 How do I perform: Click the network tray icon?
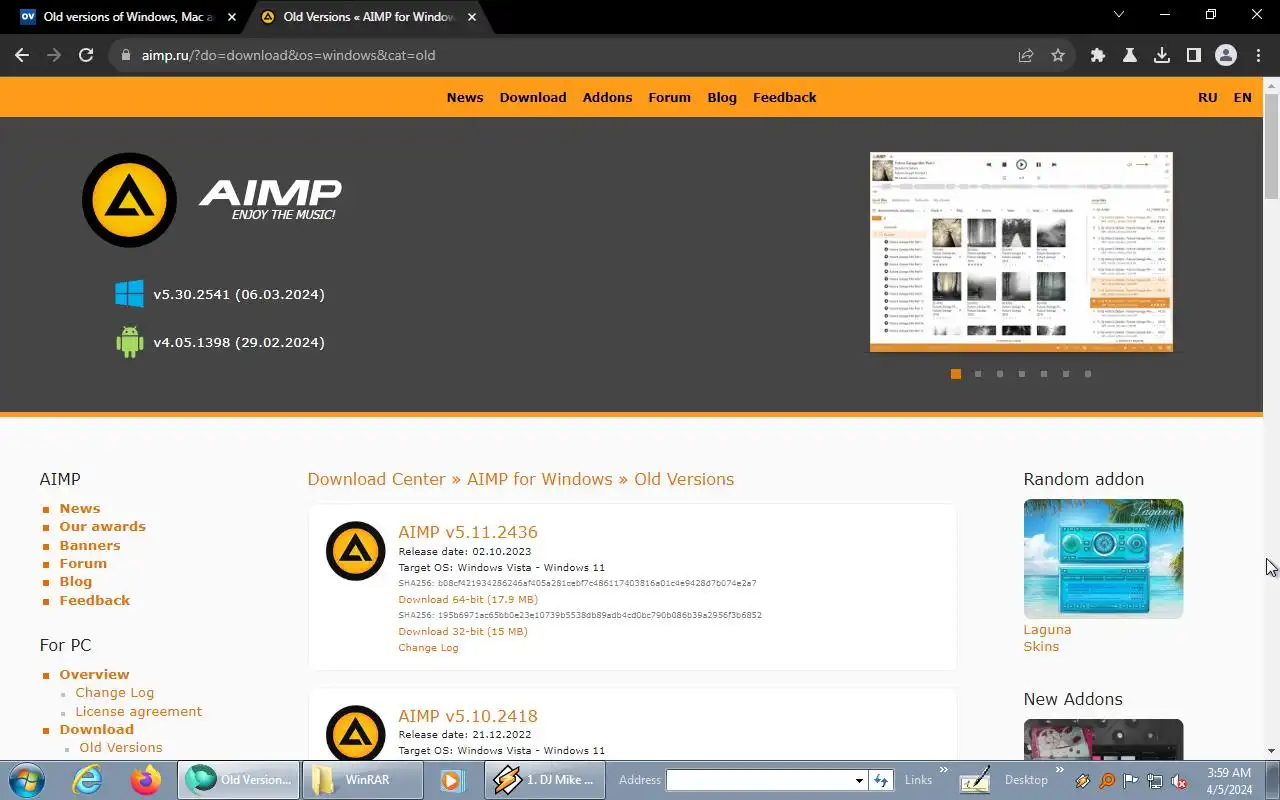1155,781
